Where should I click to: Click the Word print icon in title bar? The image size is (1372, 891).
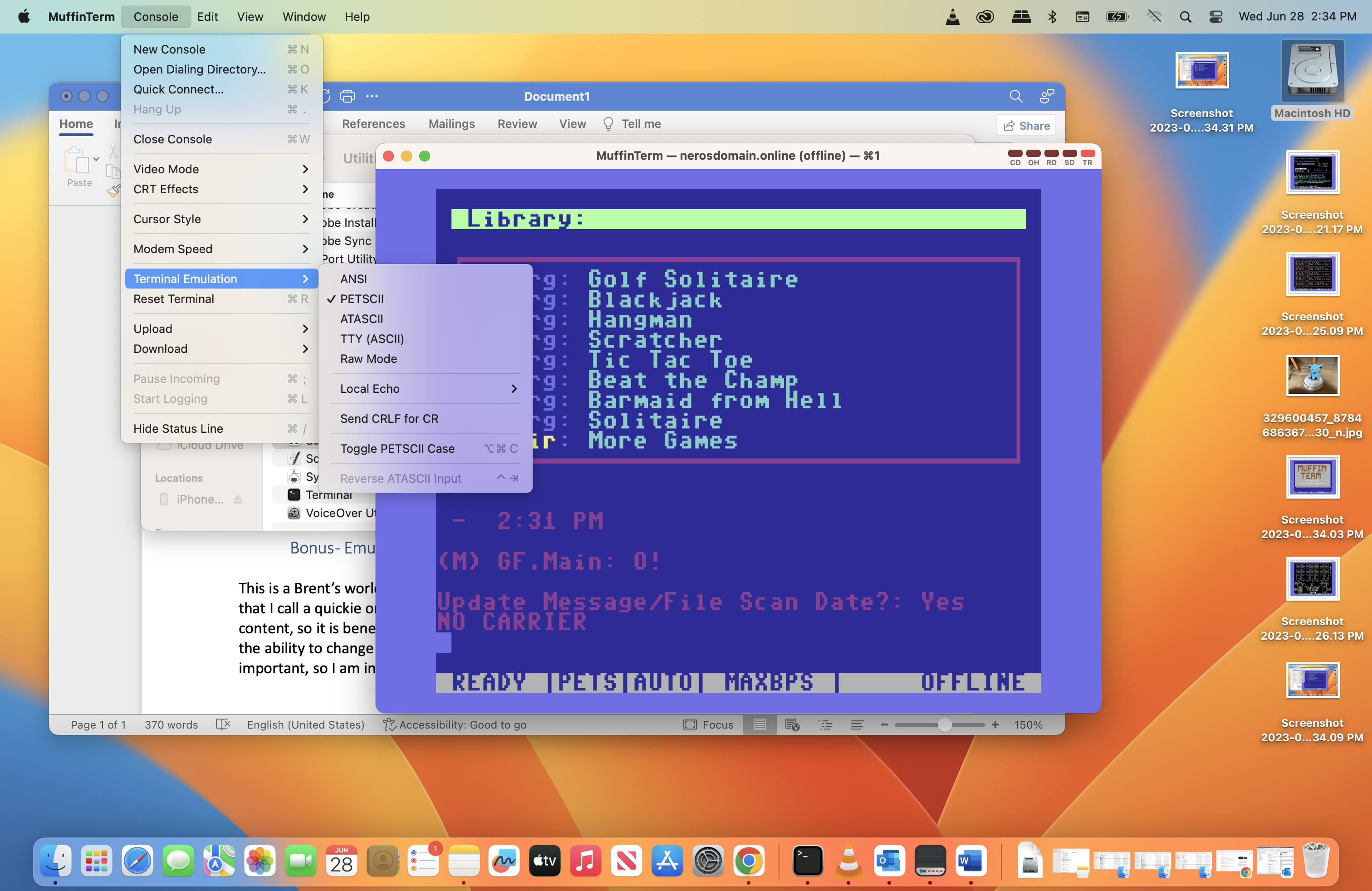[348, 96]
